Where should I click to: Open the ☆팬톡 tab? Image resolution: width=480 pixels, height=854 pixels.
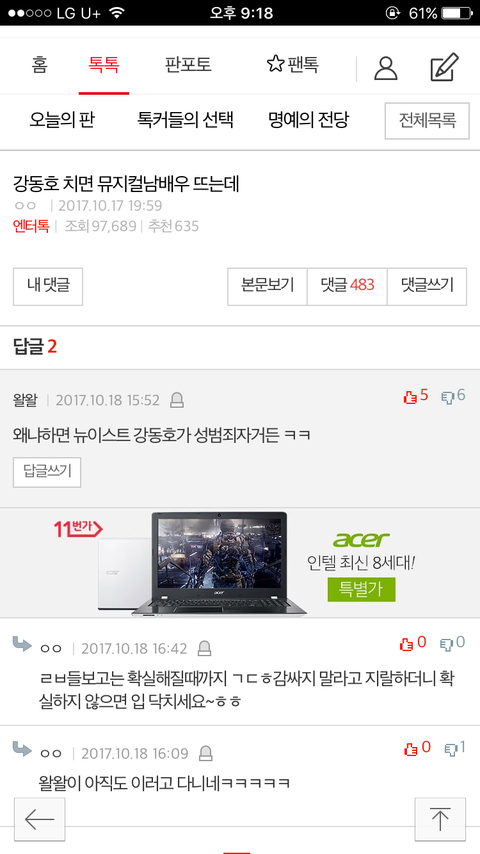293,65
